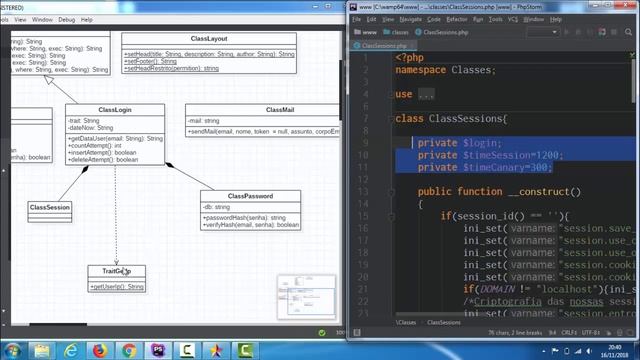This screenshot has height=360, width=640.
Task: Open Google Chrome from the taskbar
Action: point(129,351)
